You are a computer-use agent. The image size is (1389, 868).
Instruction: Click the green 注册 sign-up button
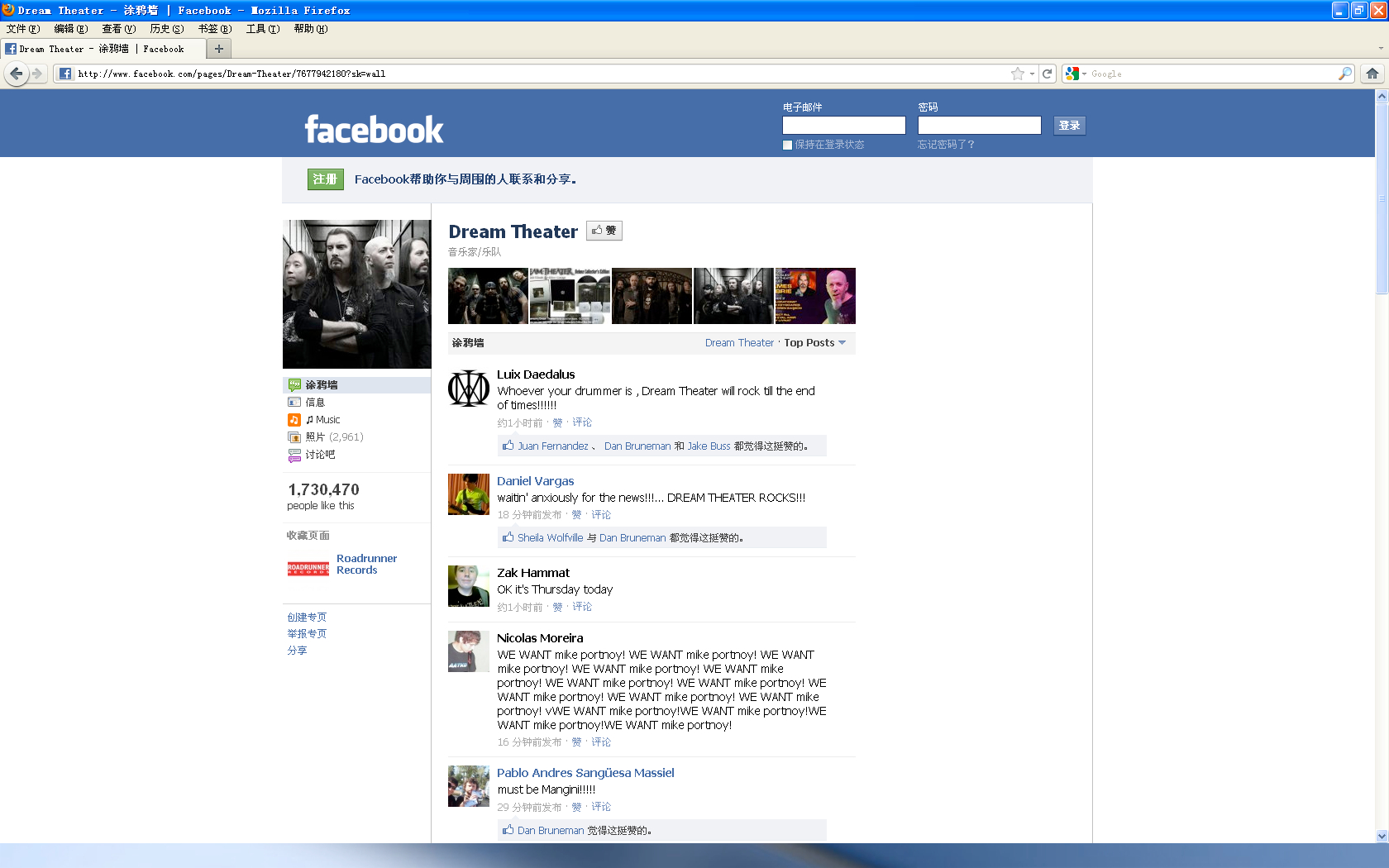tap(326, 179)
